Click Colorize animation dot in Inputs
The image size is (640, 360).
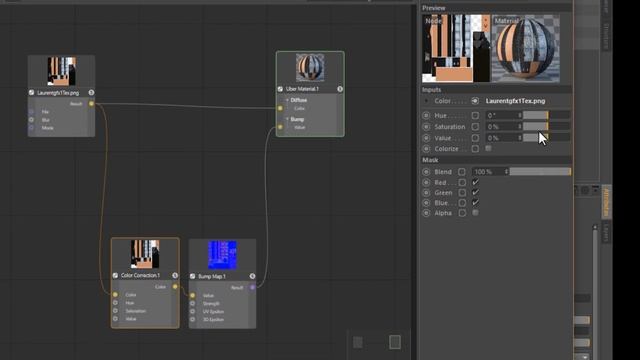(426, 149)
